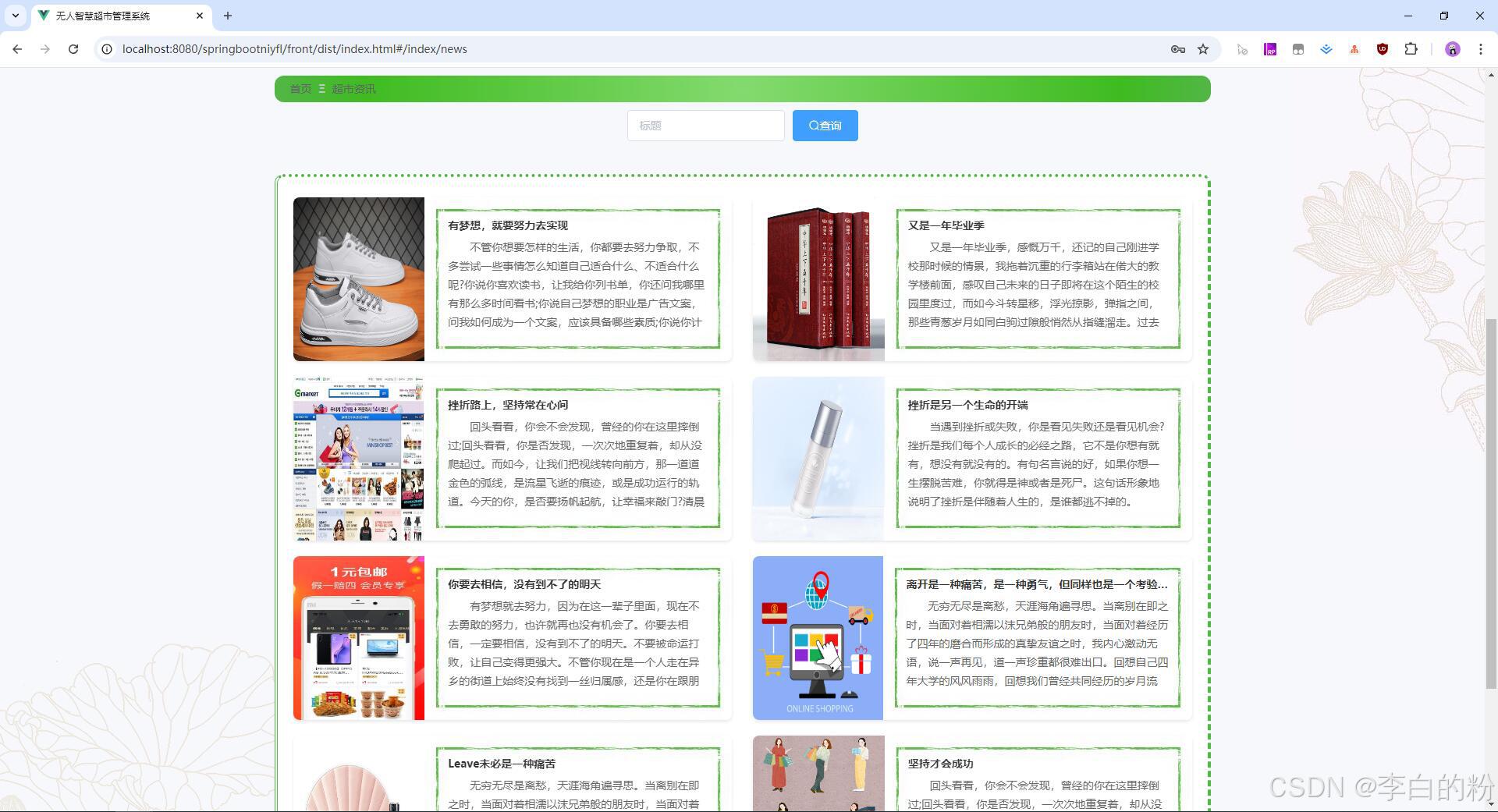The height and width of the screenshot is (812, 1498).
Task: Click the 查询 search button
Action: pos(825,126)
